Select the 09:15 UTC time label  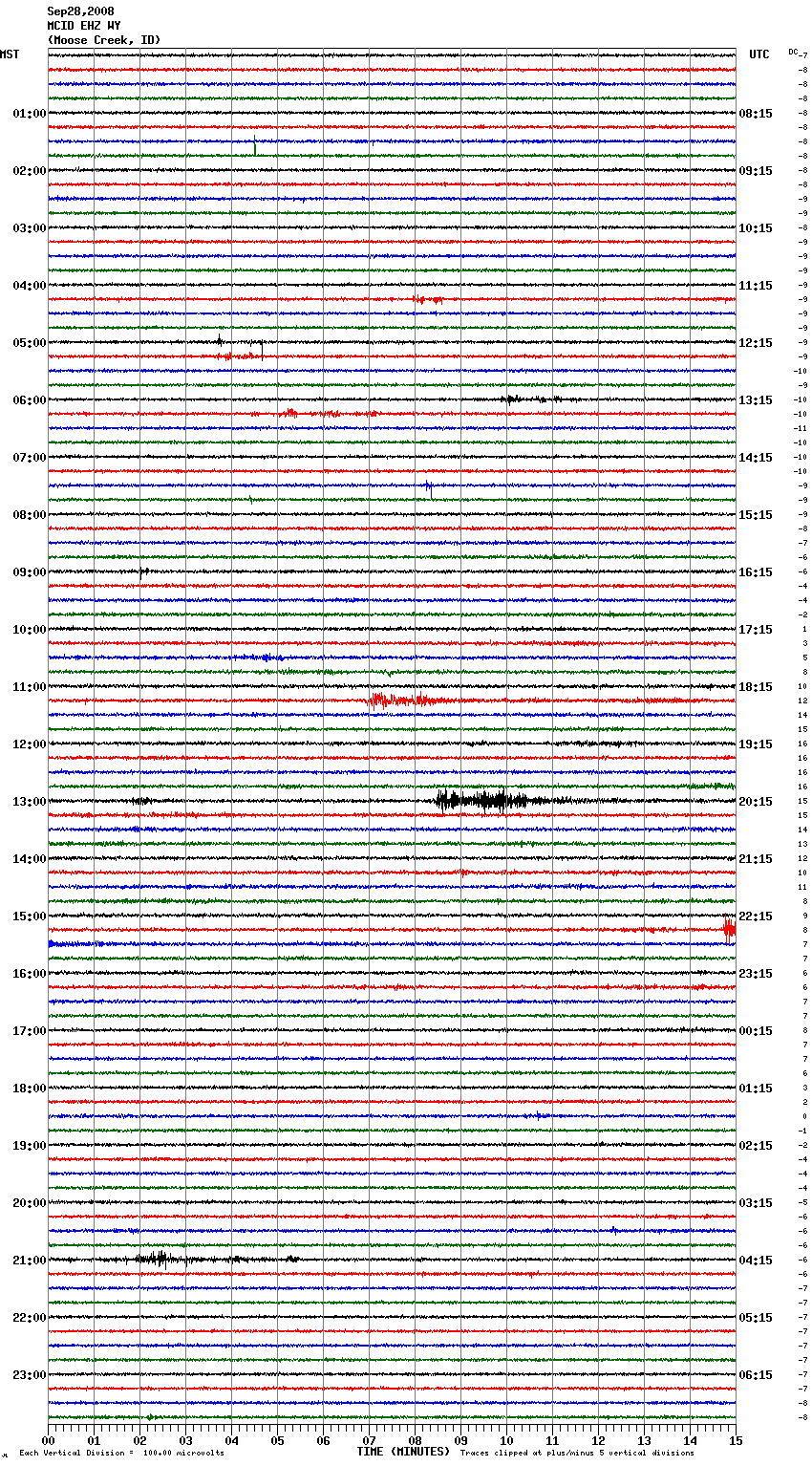[x=756, y=171]
